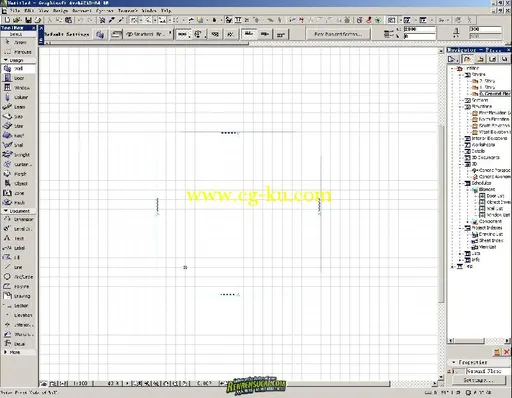Image resolution: width=512 pixels, height=398 pixels.
Task: Select the Level Dimension tool
Action: (19, 229)
